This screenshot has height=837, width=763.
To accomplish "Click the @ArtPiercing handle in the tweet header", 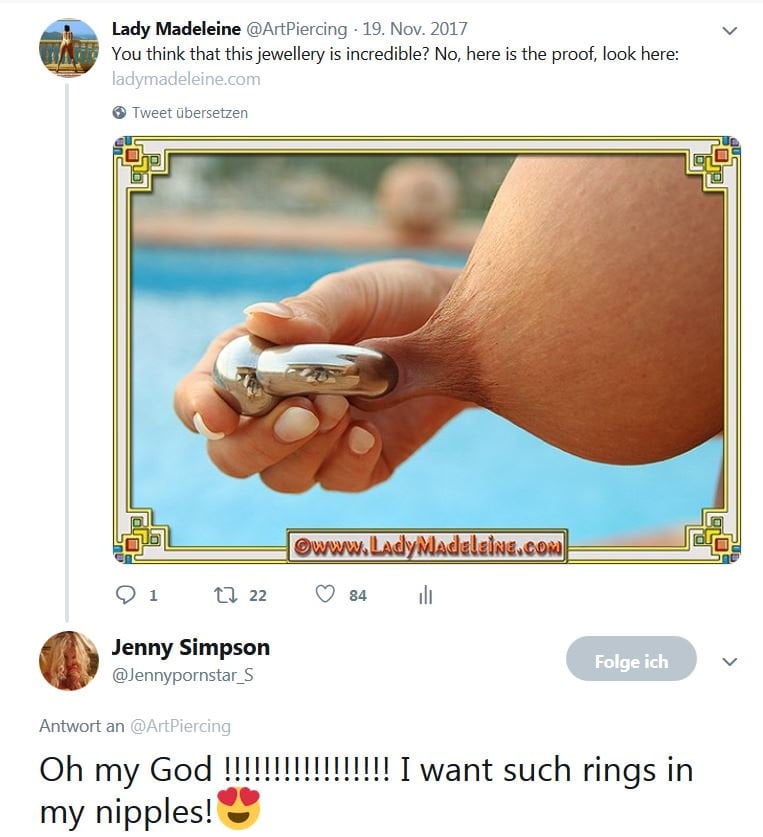I will pos(296,28).
